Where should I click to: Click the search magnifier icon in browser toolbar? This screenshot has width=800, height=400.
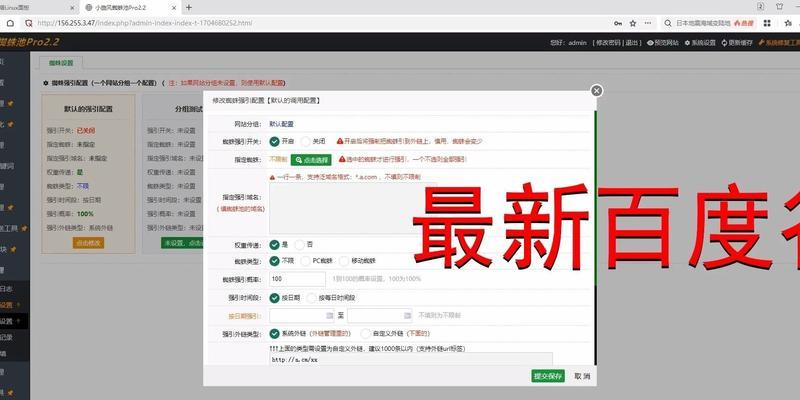[x=667, y=23]
